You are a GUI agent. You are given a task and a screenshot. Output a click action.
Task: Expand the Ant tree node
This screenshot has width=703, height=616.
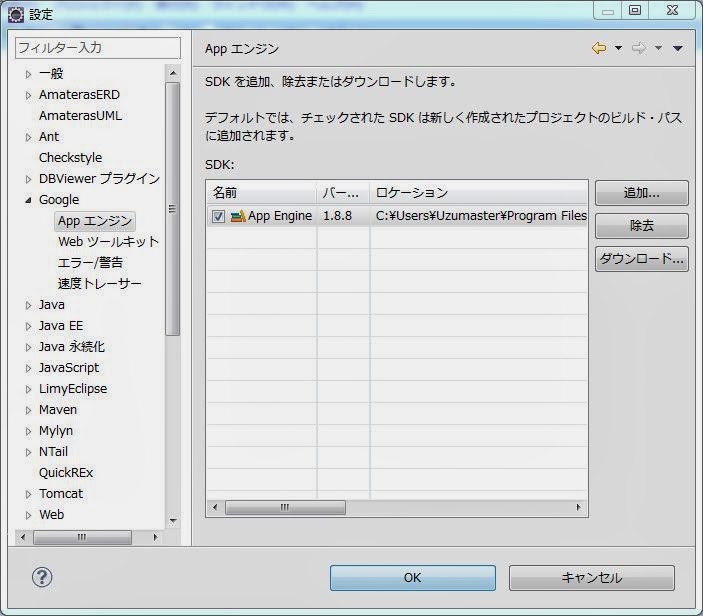point(28,137)
